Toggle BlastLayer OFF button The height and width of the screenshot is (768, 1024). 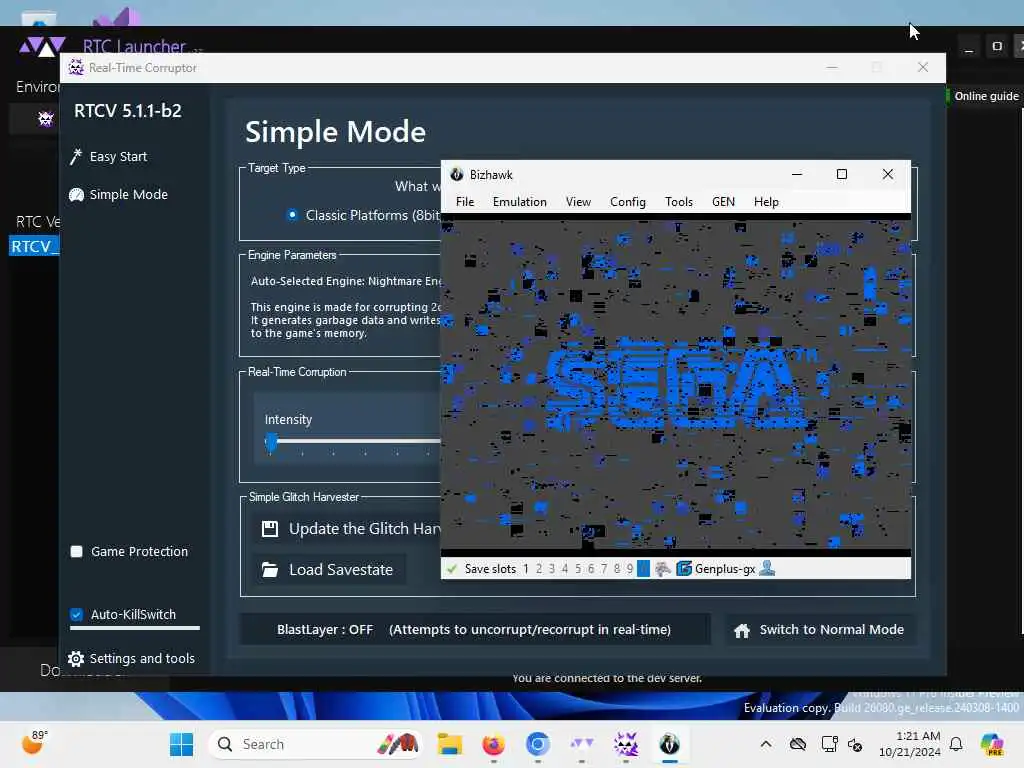(475, 630)
